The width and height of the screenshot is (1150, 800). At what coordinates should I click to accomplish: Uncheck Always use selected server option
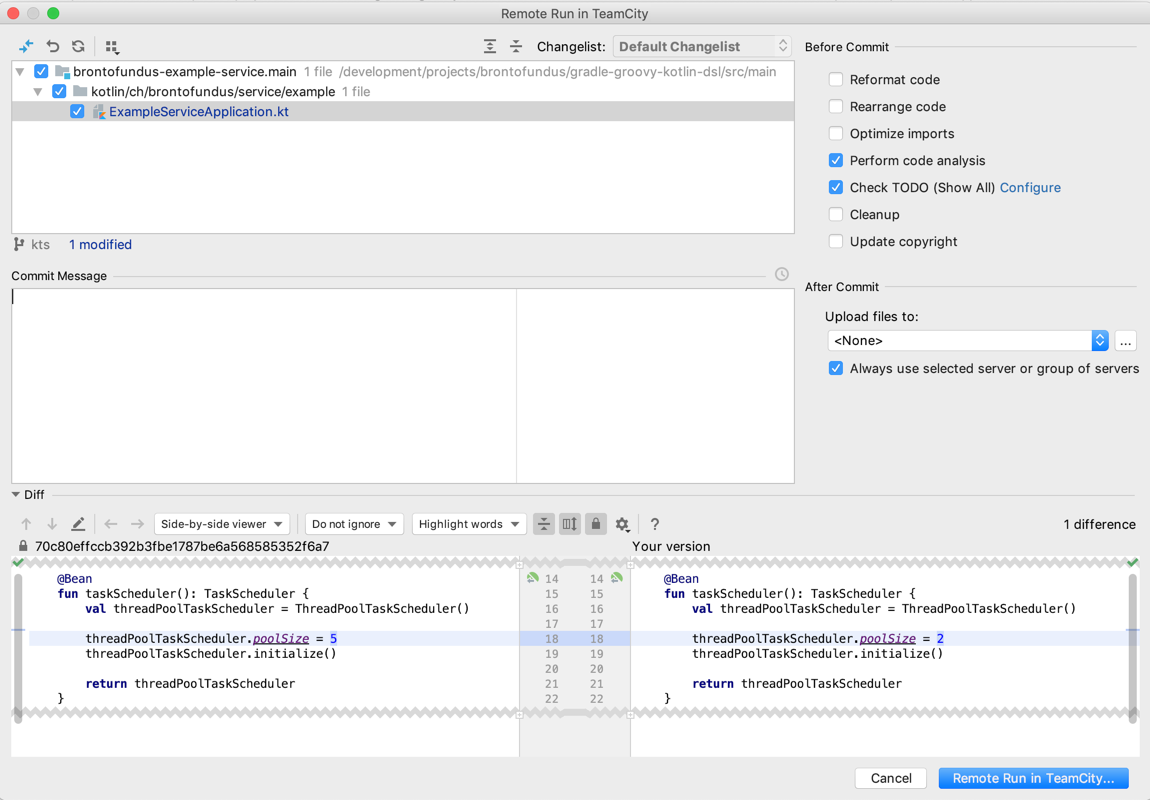(x=835, y=368)
